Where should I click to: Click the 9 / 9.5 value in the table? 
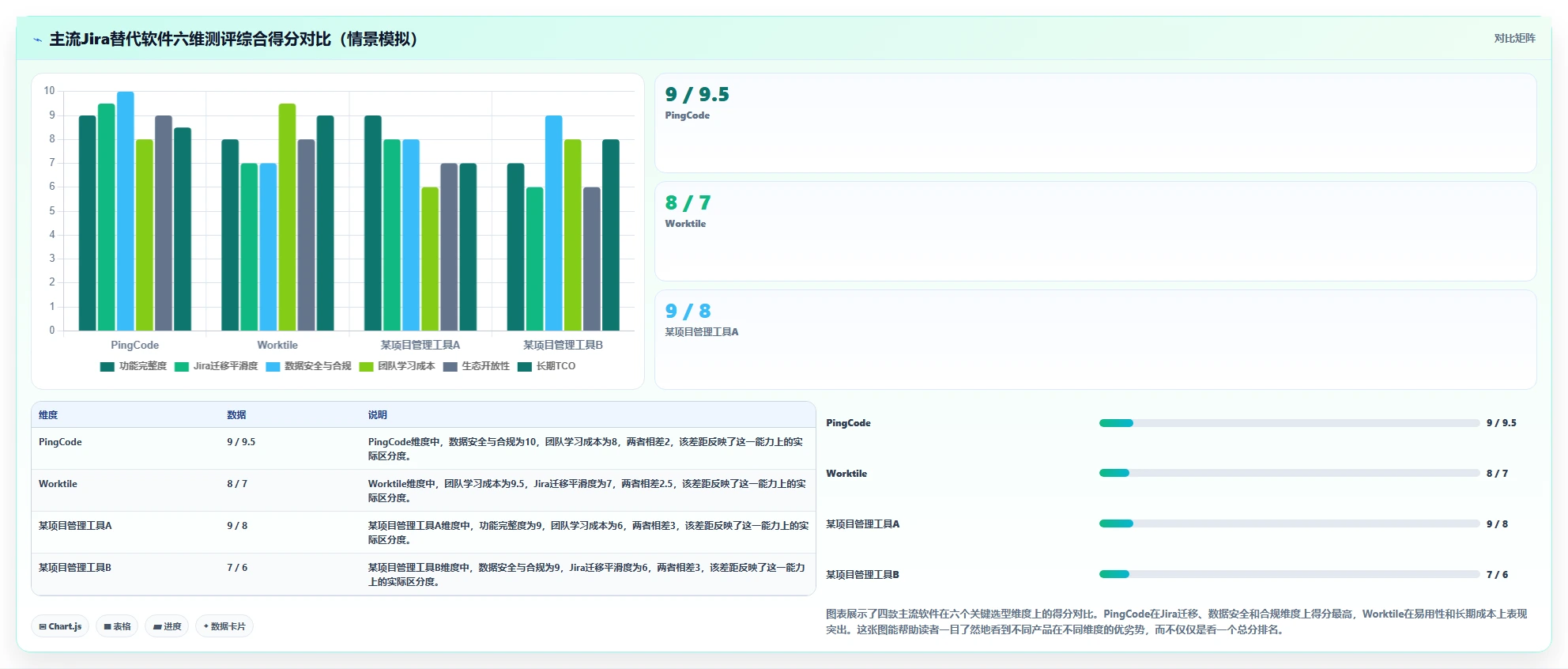[241, 442]
